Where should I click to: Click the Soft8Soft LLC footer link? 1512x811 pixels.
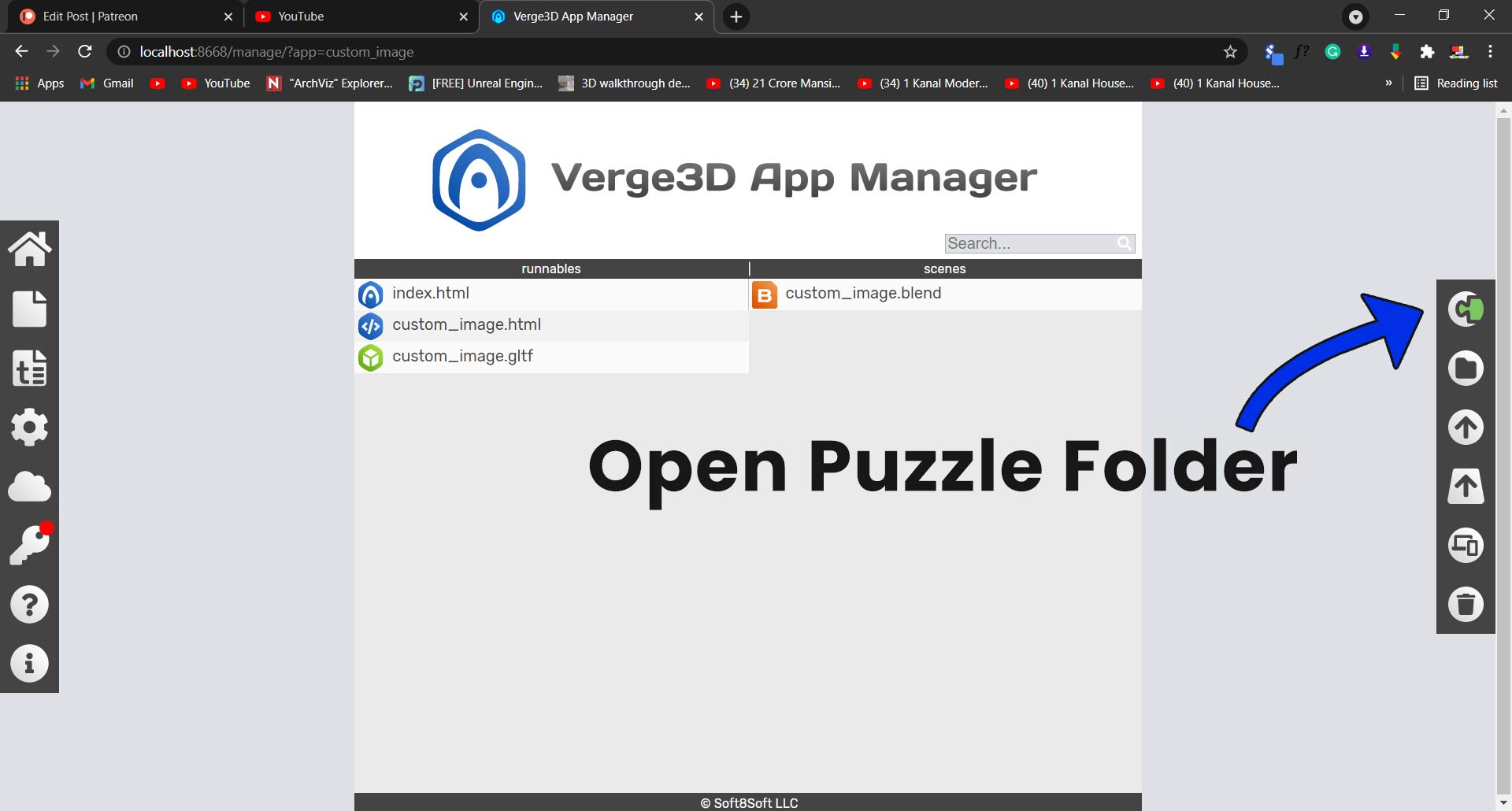click(x=749, y=802)
